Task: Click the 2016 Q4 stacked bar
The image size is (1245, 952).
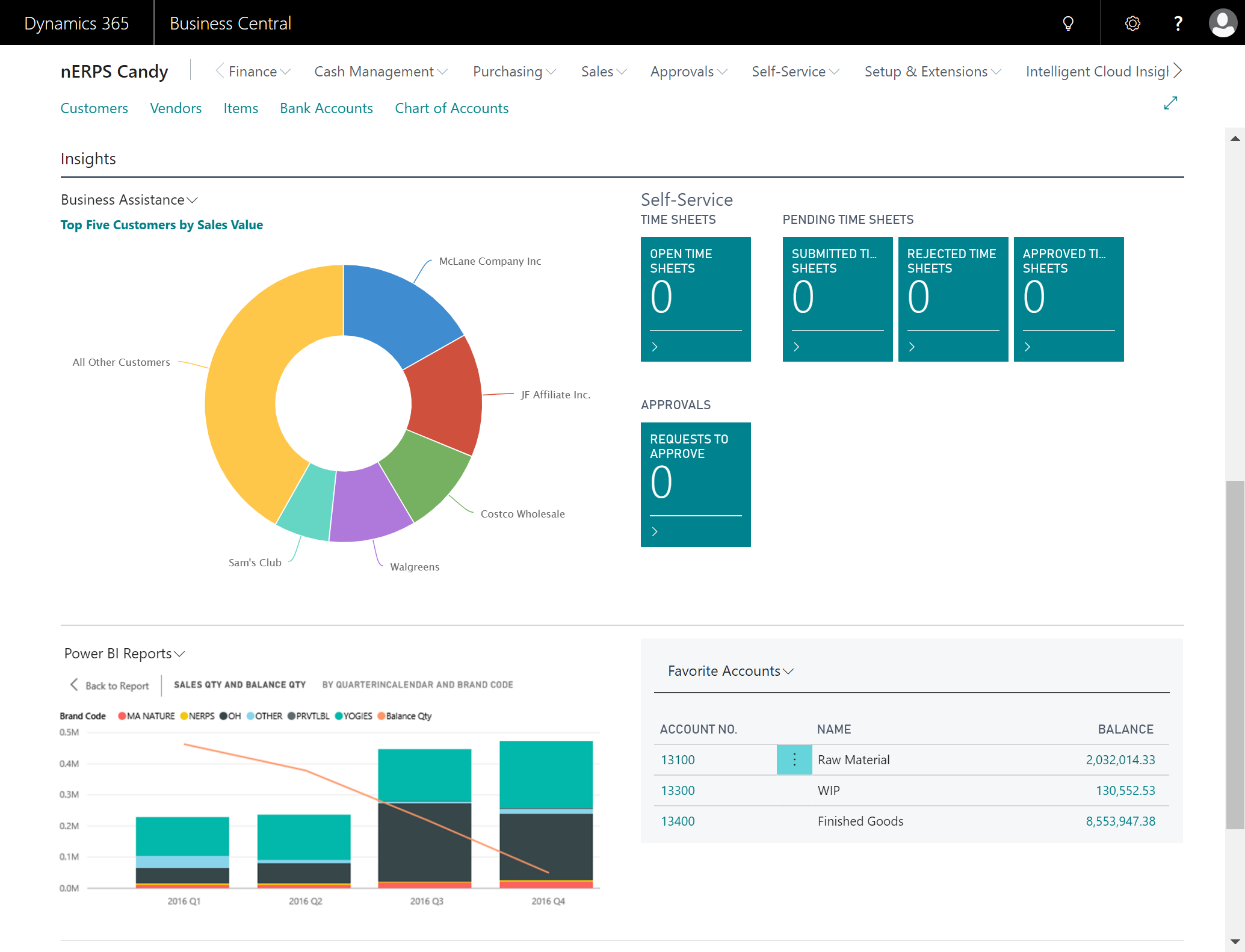Action: click(546, 815)
